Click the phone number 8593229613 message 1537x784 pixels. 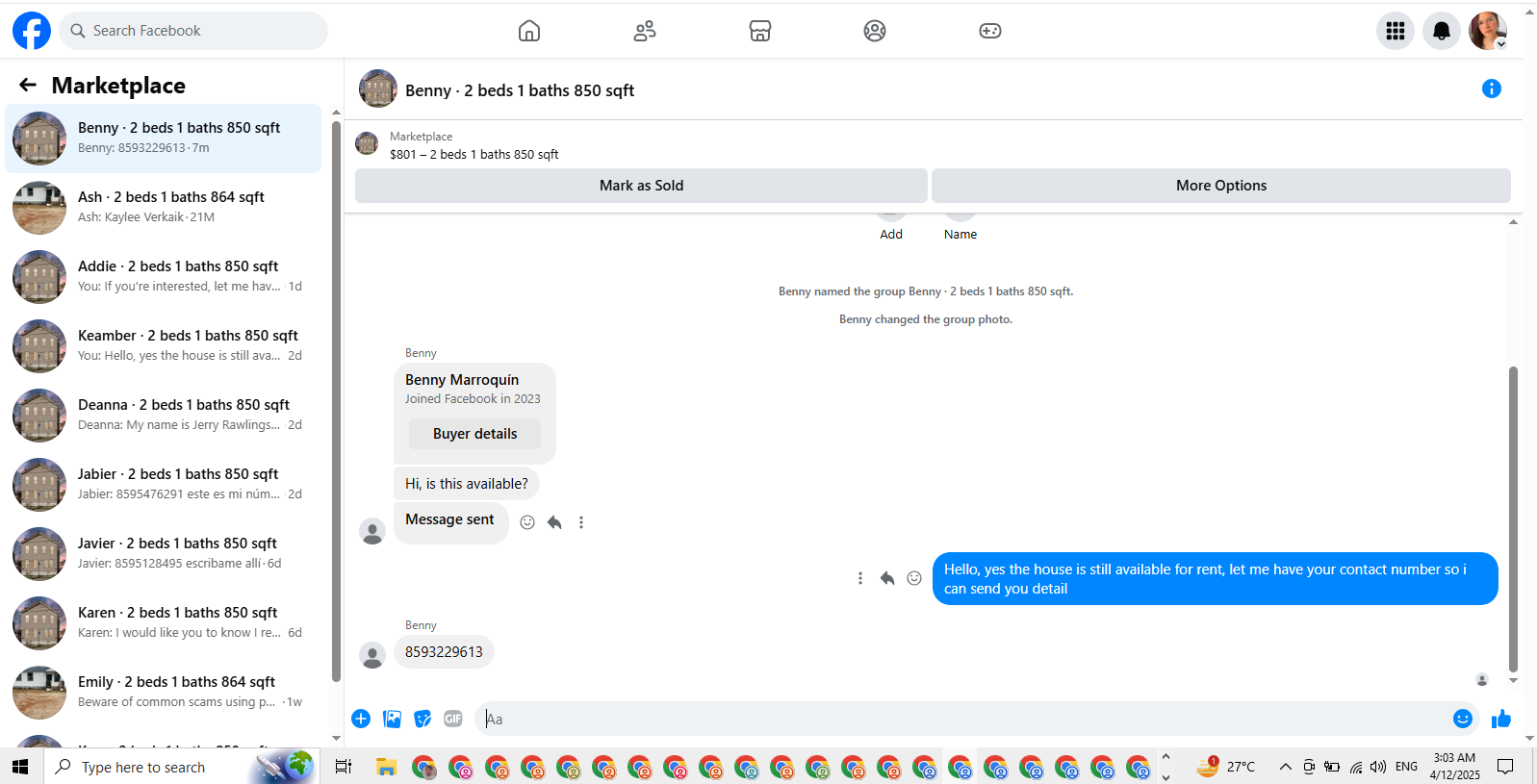coord(444,652)
